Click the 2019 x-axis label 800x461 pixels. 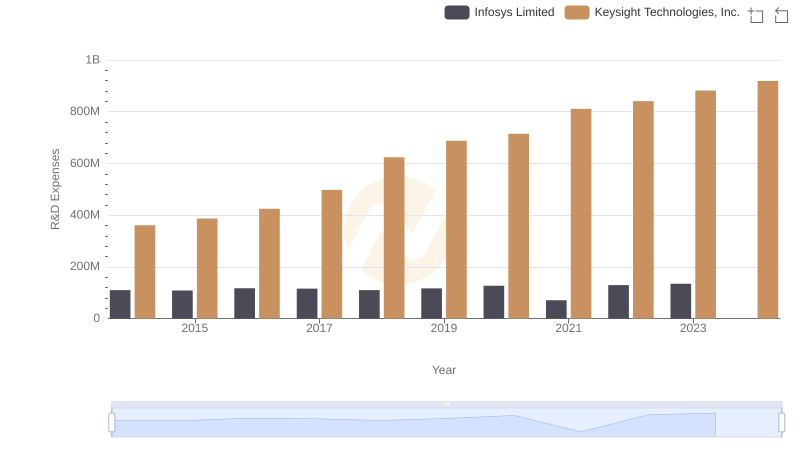[x=444, y=328]
